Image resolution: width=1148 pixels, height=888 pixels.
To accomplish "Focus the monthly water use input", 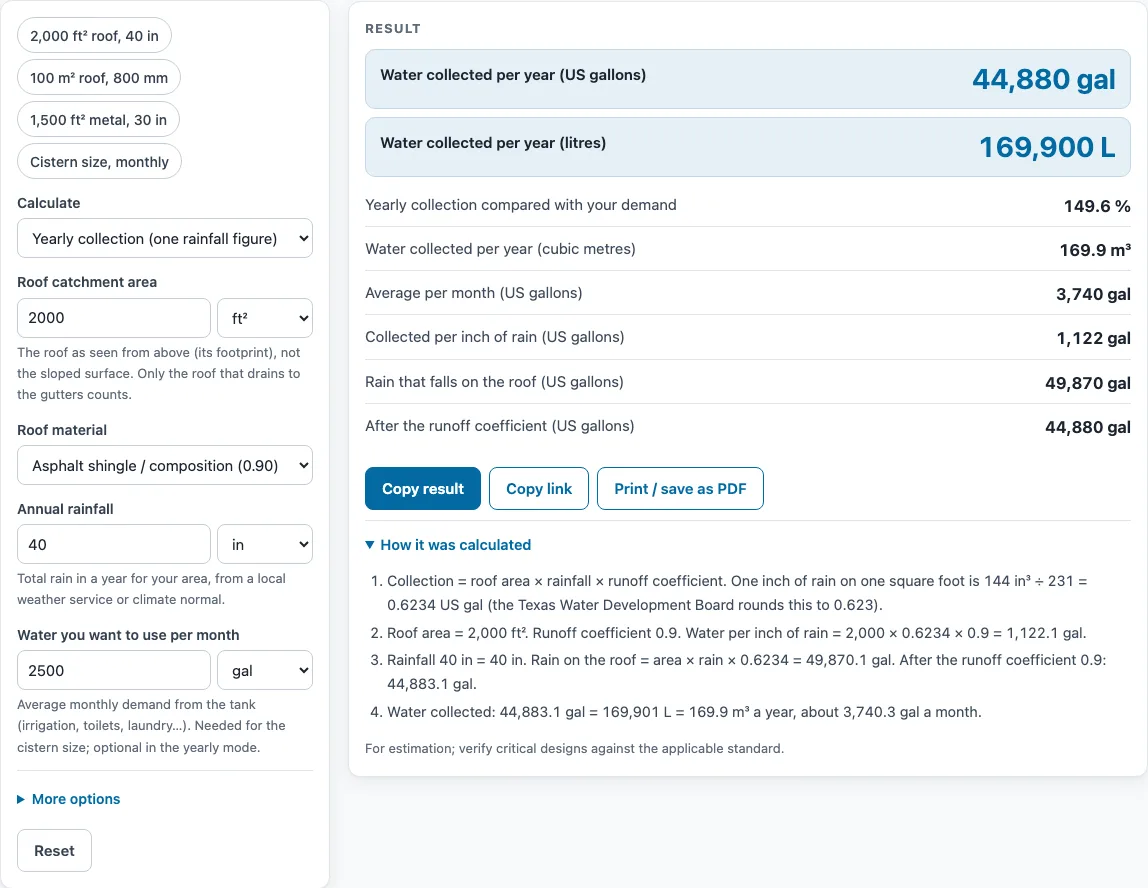I will tap(113, 671).
